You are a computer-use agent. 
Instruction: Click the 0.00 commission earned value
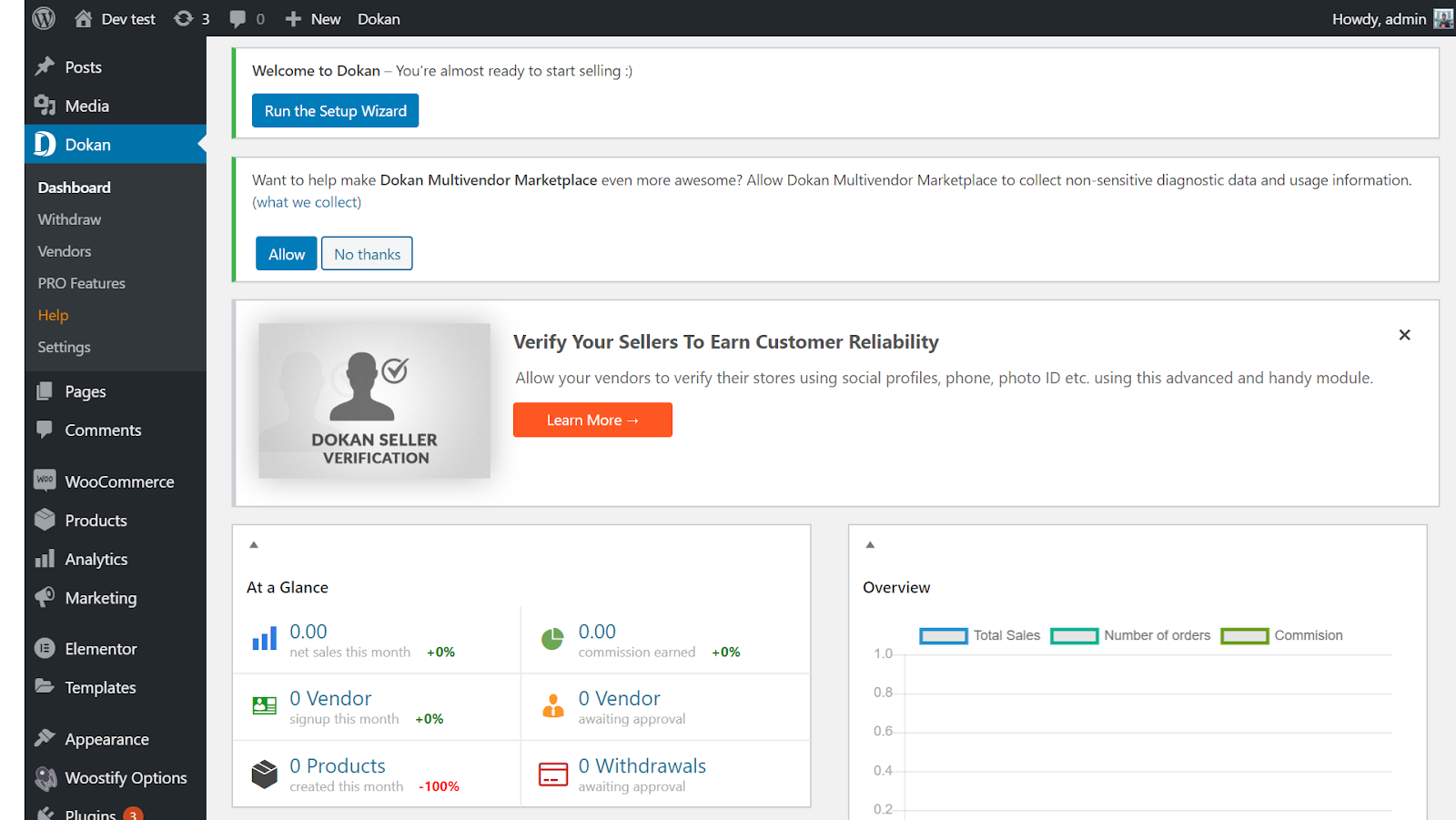click(597, 632)
